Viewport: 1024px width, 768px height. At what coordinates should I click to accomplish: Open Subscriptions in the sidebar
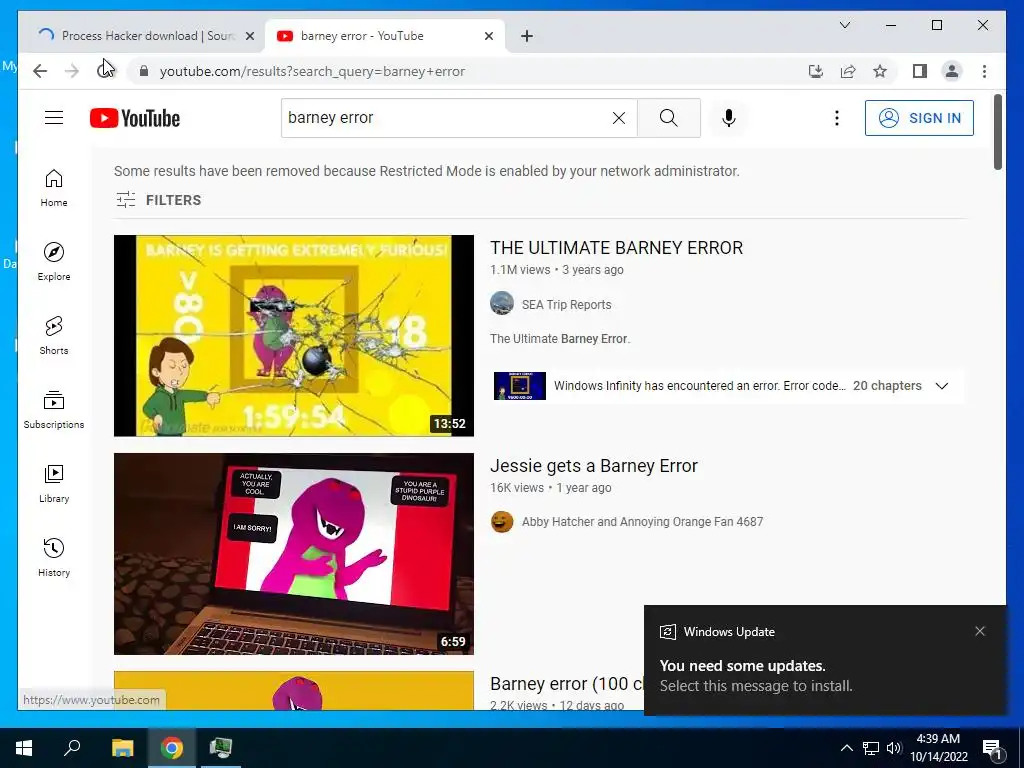(x=54, y=409)
